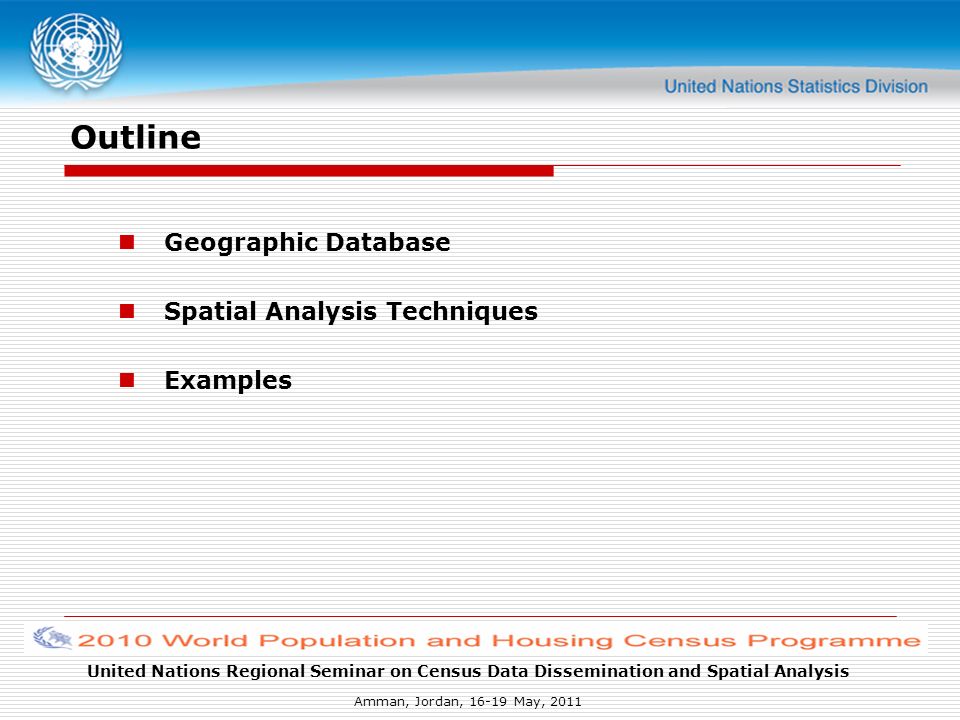Click the census programme globe logo

click(53, 638)
